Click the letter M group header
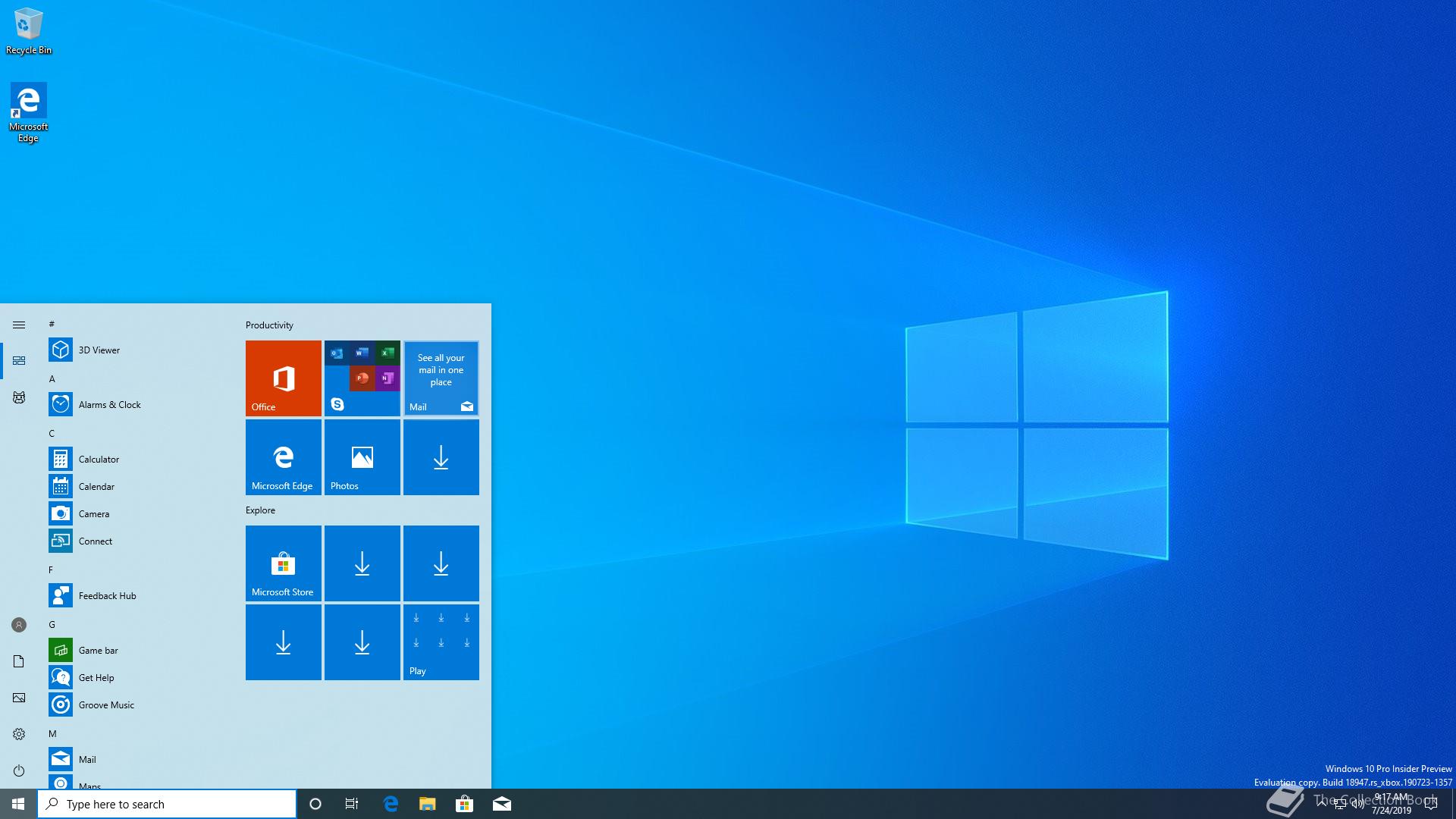1456x819 pixels. [52, 733]
